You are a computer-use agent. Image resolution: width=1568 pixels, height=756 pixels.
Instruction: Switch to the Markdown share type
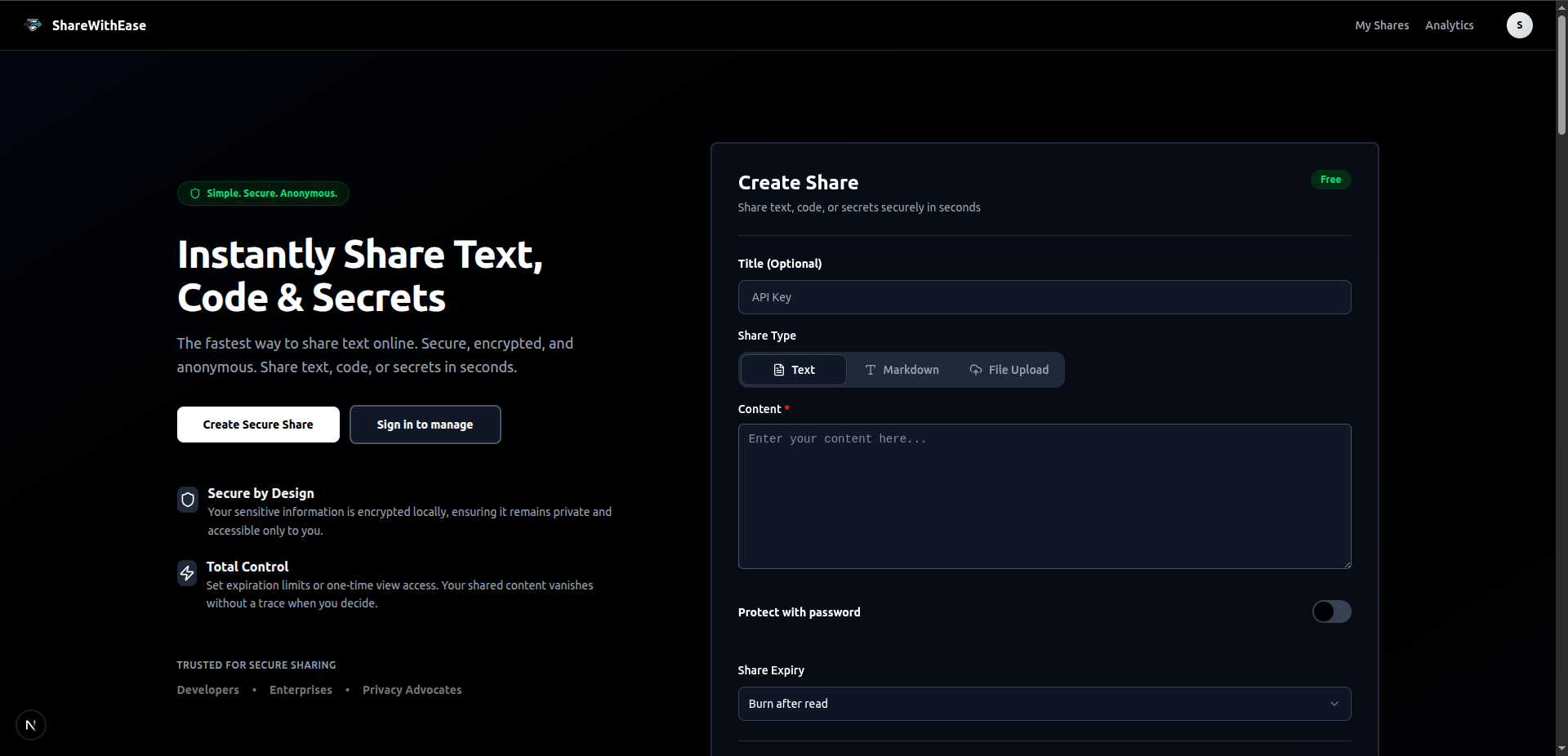pos(902,370)
